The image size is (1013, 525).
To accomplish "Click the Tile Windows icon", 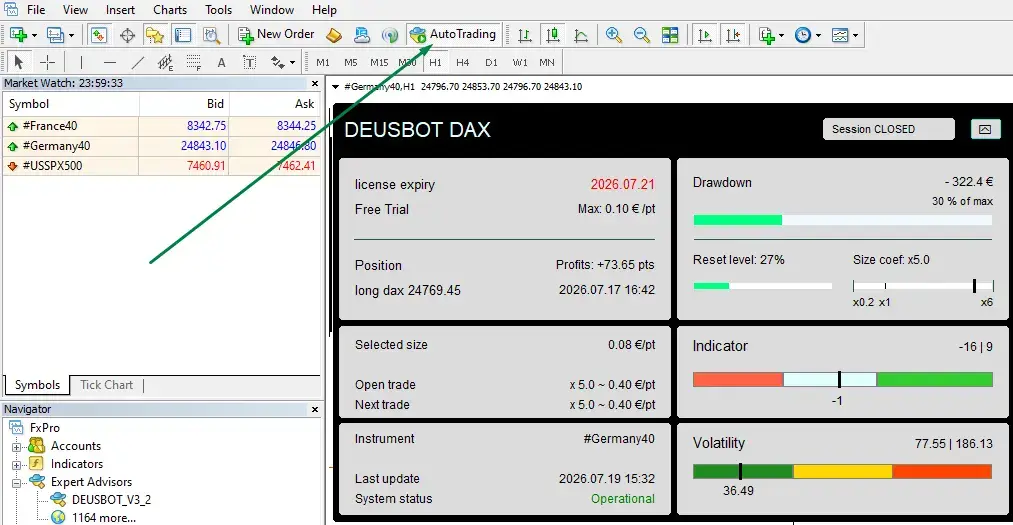I will tap(670, 35).
